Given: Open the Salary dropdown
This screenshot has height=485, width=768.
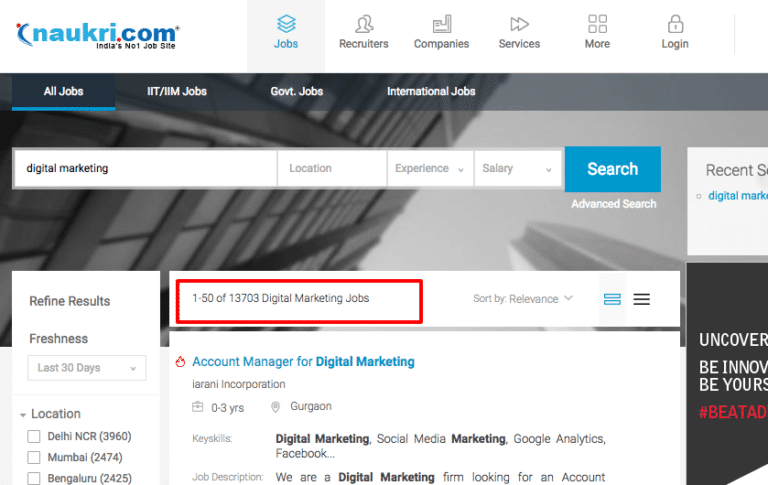Looking at the screenshot, I should pyautogui.click(x=517, y=169).
